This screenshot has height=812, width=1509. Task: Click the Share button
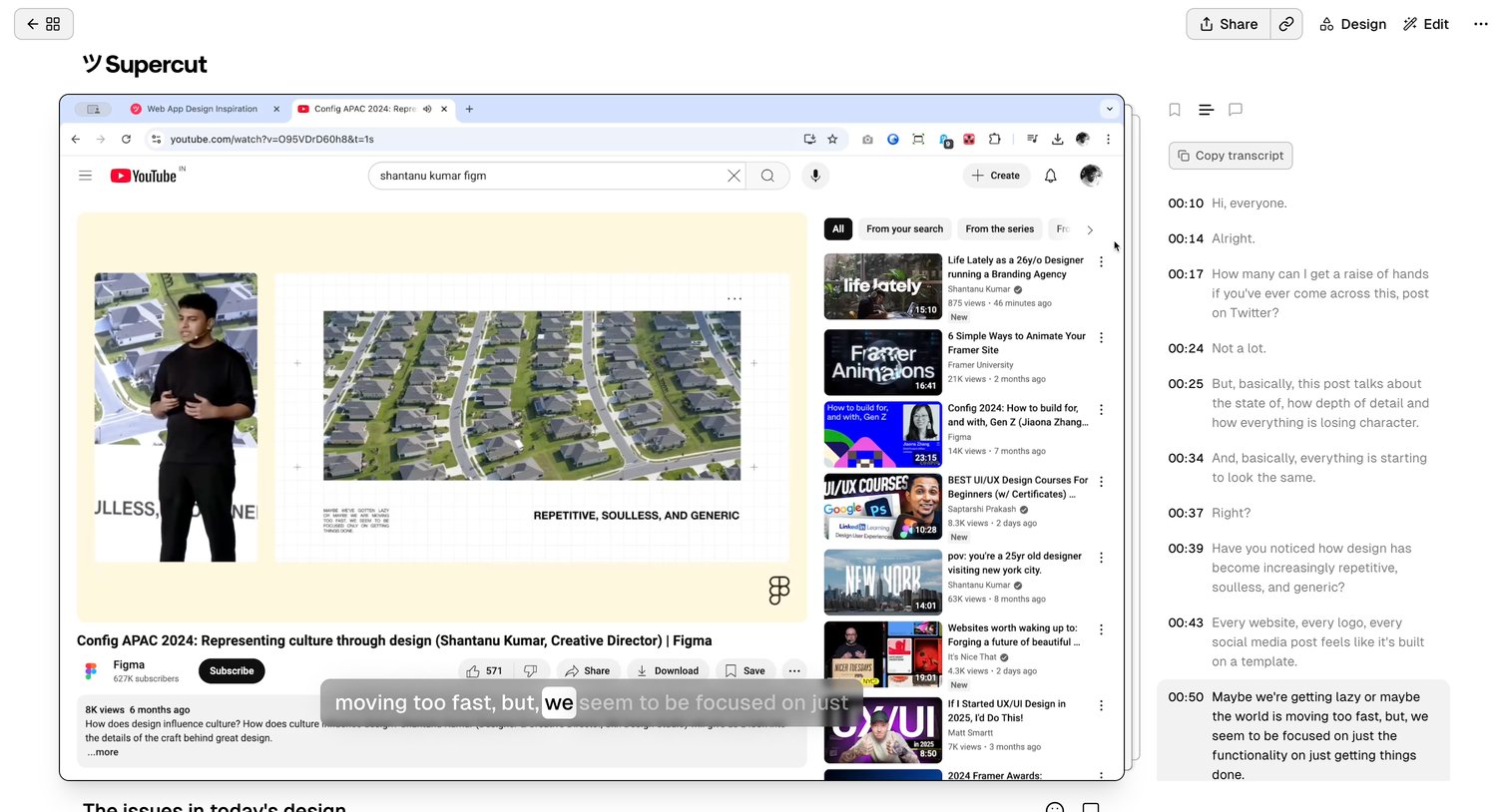click(1229, 24)
